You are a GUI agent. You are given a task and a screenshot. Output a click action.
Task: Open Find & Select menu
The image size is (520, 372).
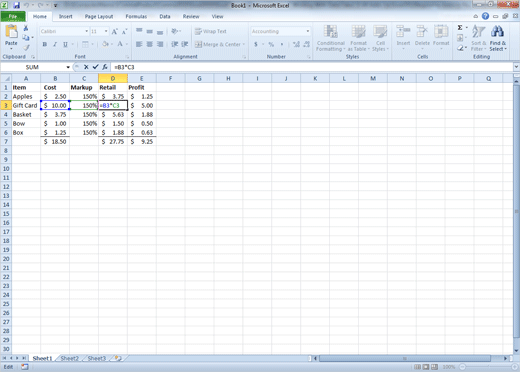(498, 38)
